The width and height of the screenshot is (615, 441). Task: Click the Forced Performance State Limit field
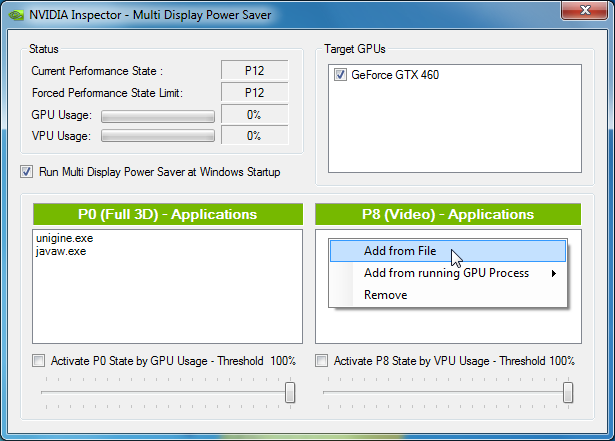[254, 93]
